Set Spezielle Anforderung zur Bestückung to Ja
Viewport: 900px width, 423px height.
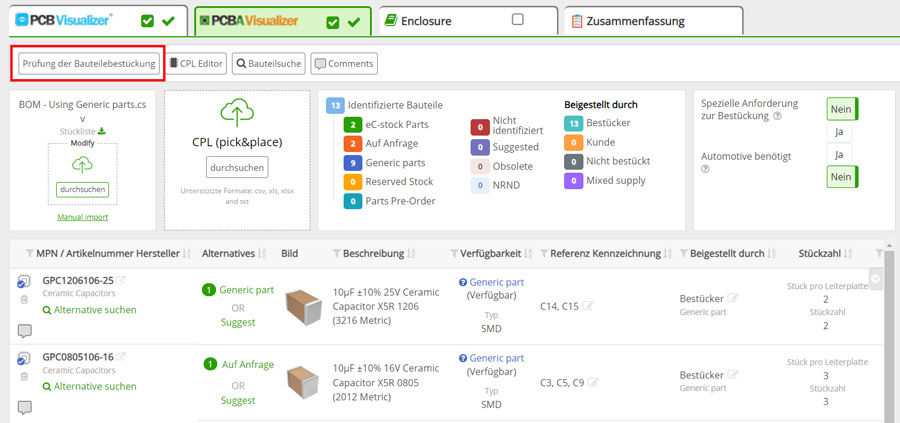(839, 131)
